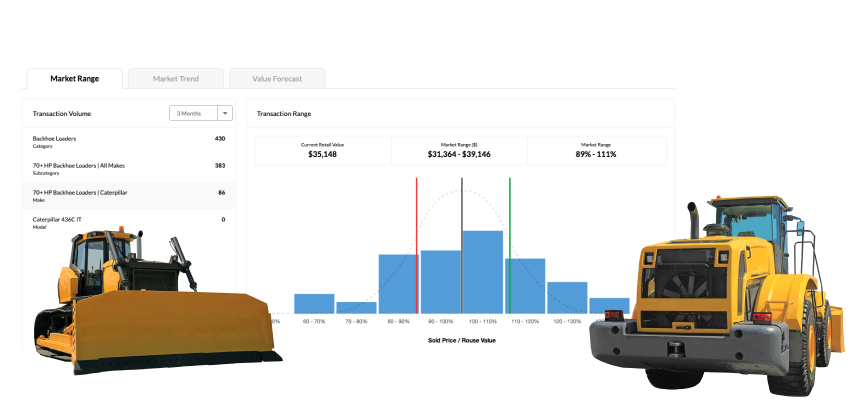Image resolution: width=866 pixels, height=406 pixels.
Task: Click the 120 - 130% histogram bar
Action: [x=567, y=298]
